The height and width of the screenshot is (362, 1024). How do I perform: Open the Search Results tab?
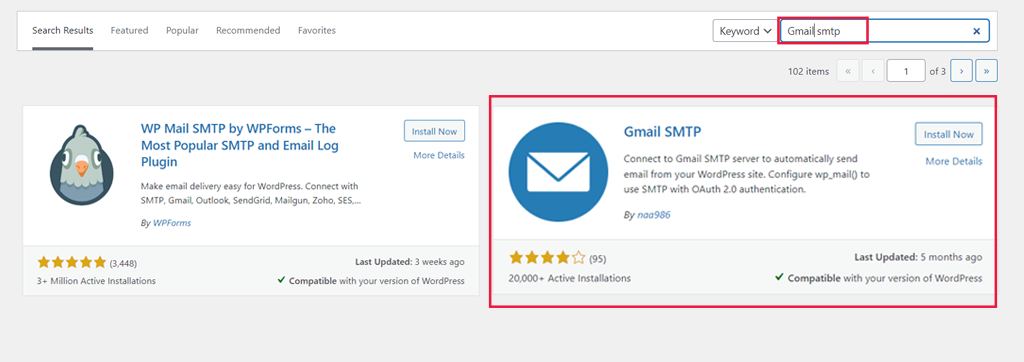[63, 30]
